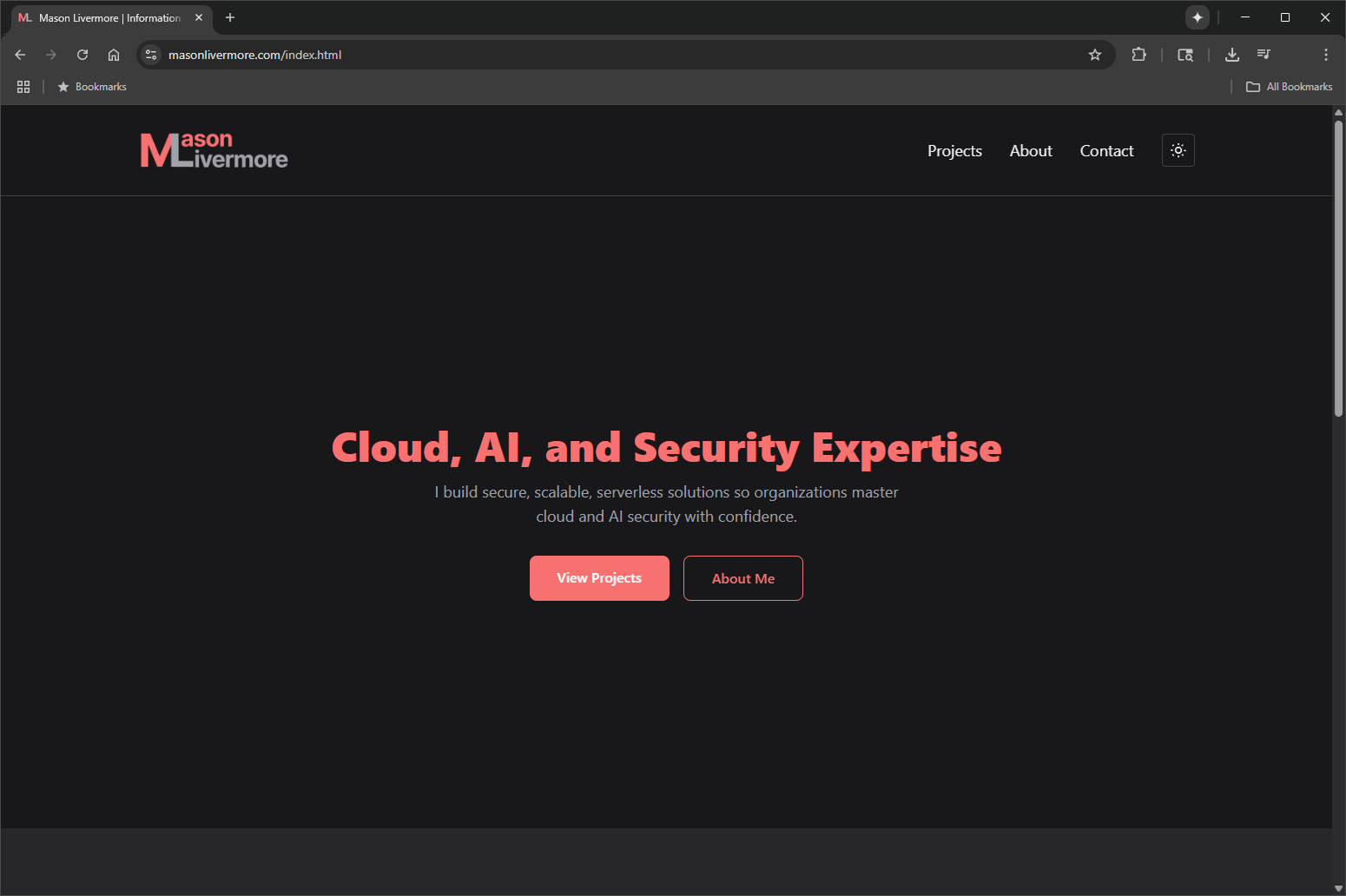The width and height of the screenshot is (1346, 896).
Task: Go back with the browser back arrow
Action: tap(20, 55)
